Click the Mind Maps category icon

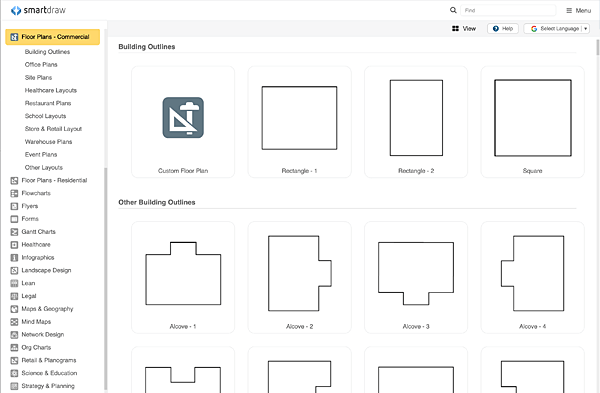(14, 322)
